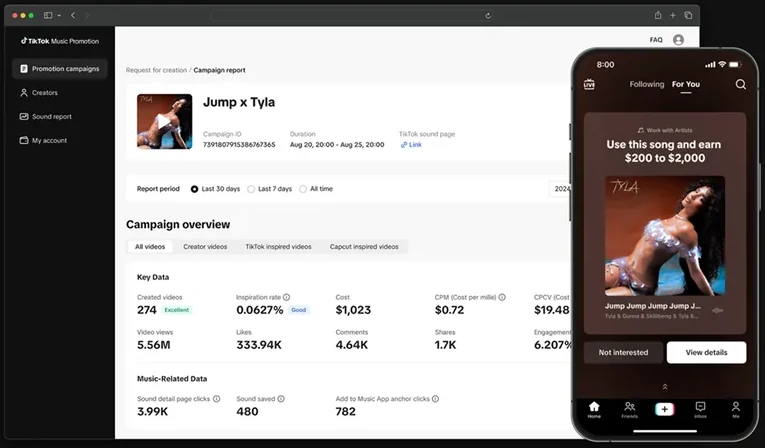Reload the page with the refresh icon
Viewport: 765px width, 448px height.
[x=488, y=16]
